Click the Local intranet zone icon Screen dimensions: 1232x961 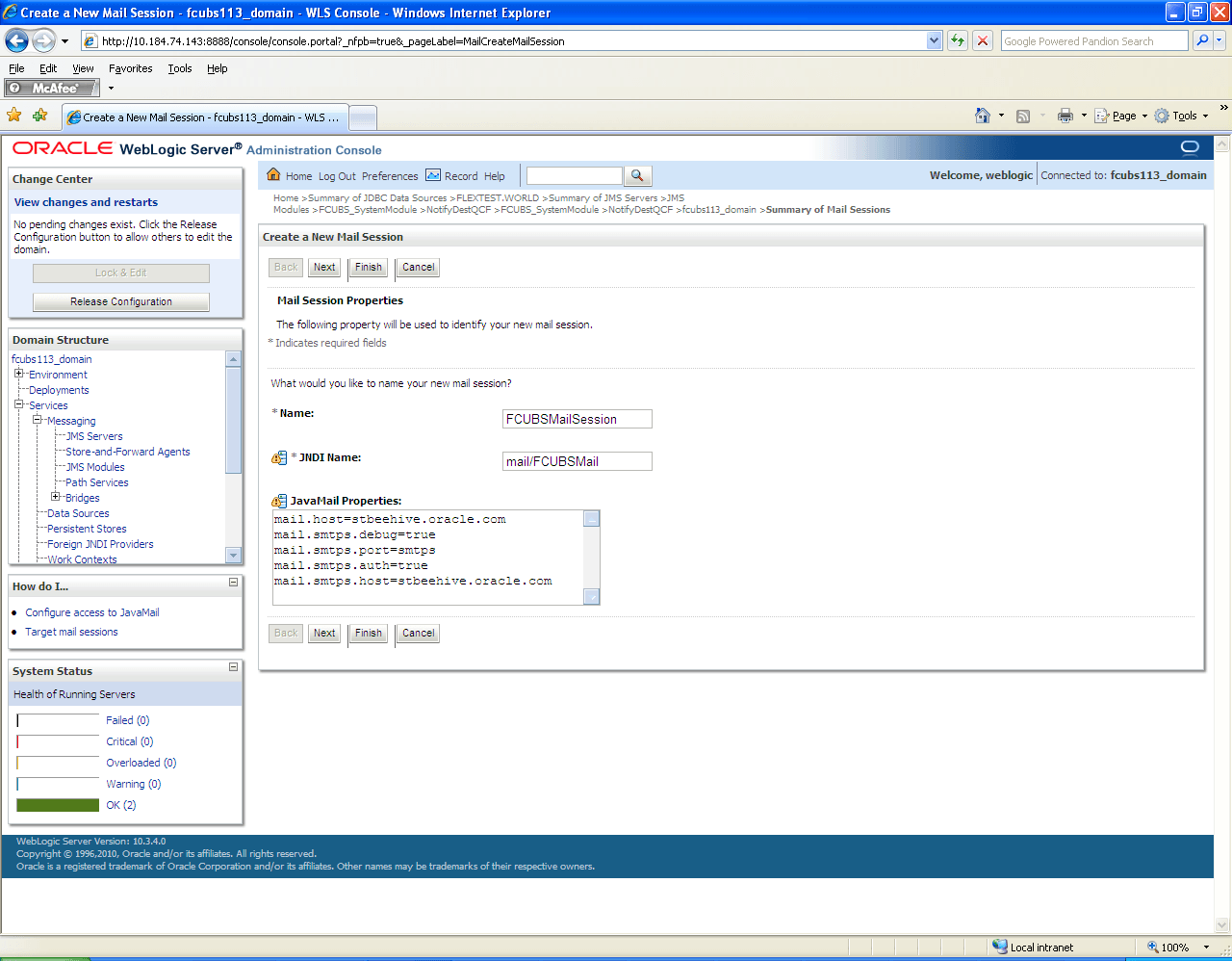coord(1000,947)
